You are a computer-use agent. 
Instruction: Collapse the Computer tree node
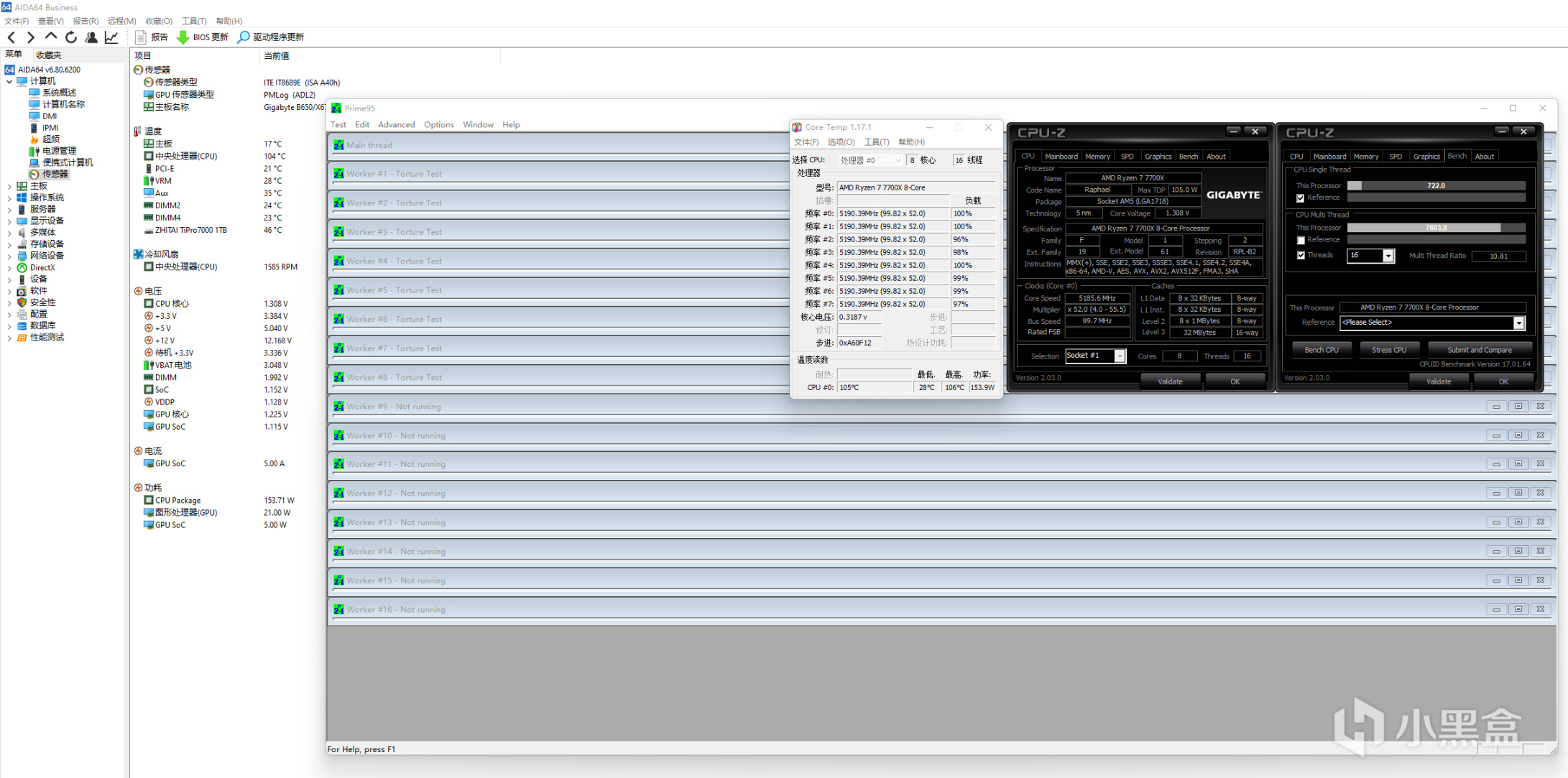point(9,81)
